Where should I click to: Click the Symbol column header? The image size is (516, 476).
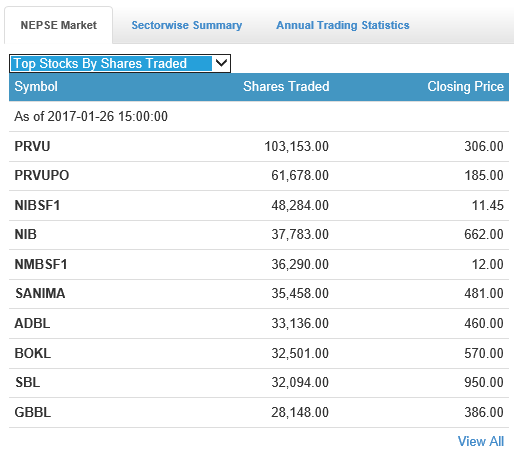coord(36,87)
